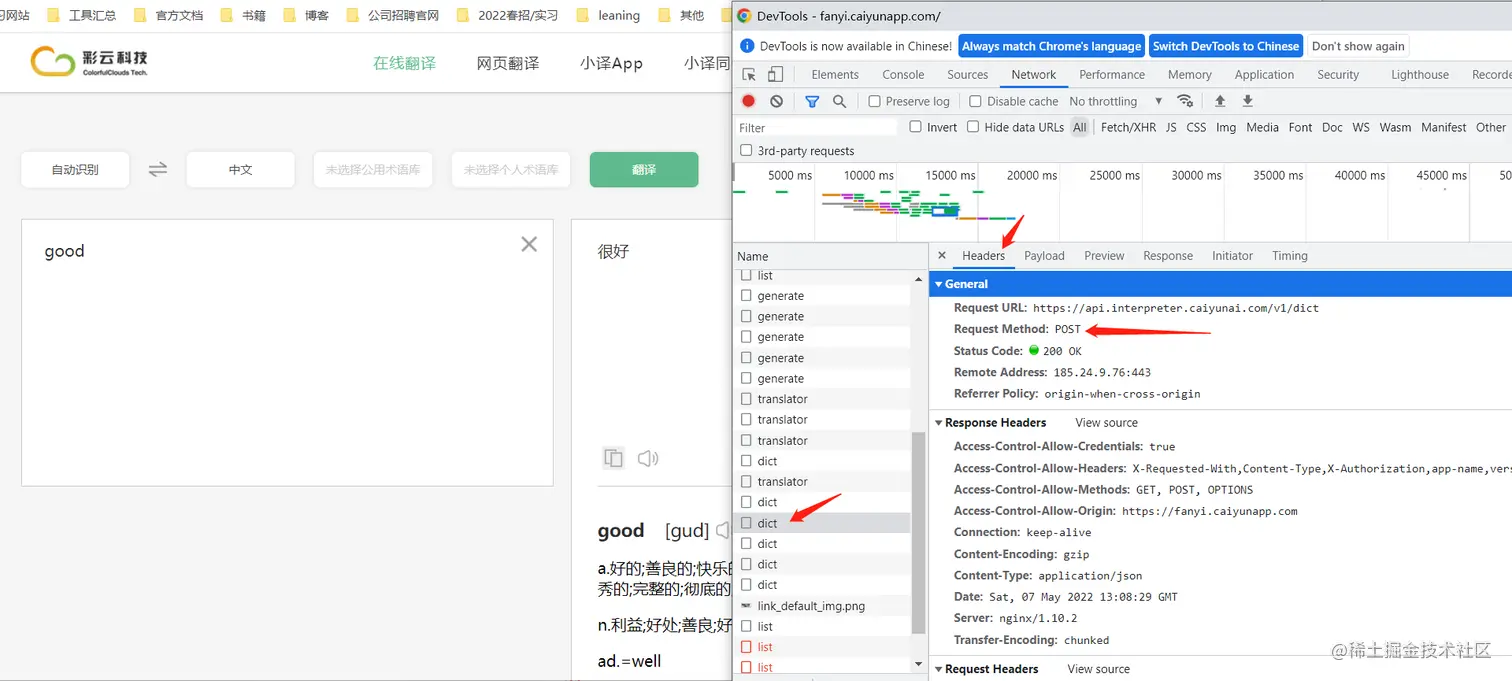Open leaning bookmark folder
The height and width of the screenshot is (681, 1512).
pyautogui.click(x=608, y=15)
